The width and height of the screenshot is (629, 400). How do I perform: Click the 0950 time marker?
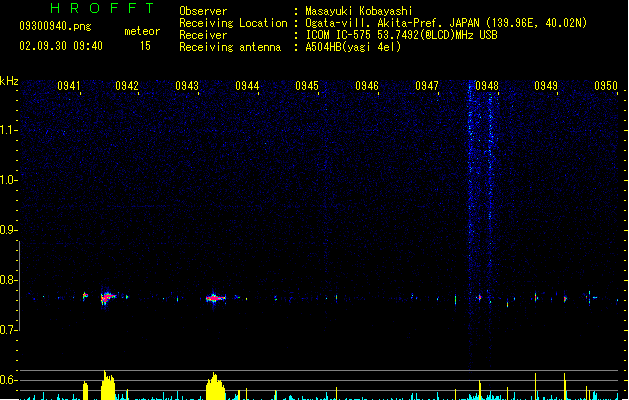(x=606, y=86)
